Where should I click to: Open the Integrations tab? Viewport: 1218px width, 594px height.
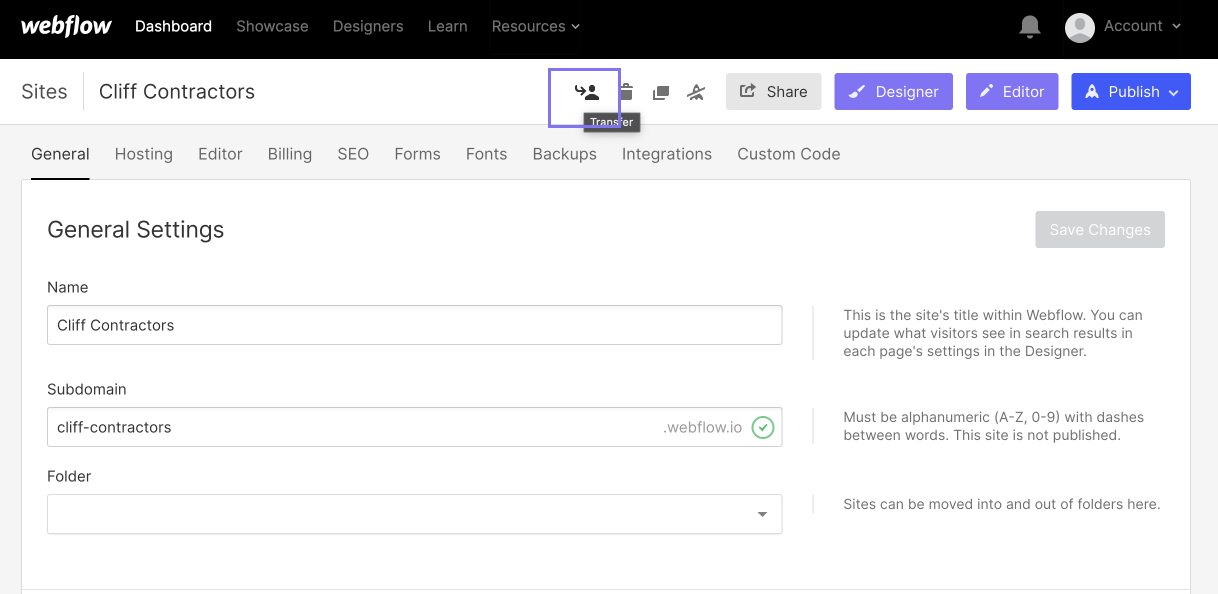(667, 154)
